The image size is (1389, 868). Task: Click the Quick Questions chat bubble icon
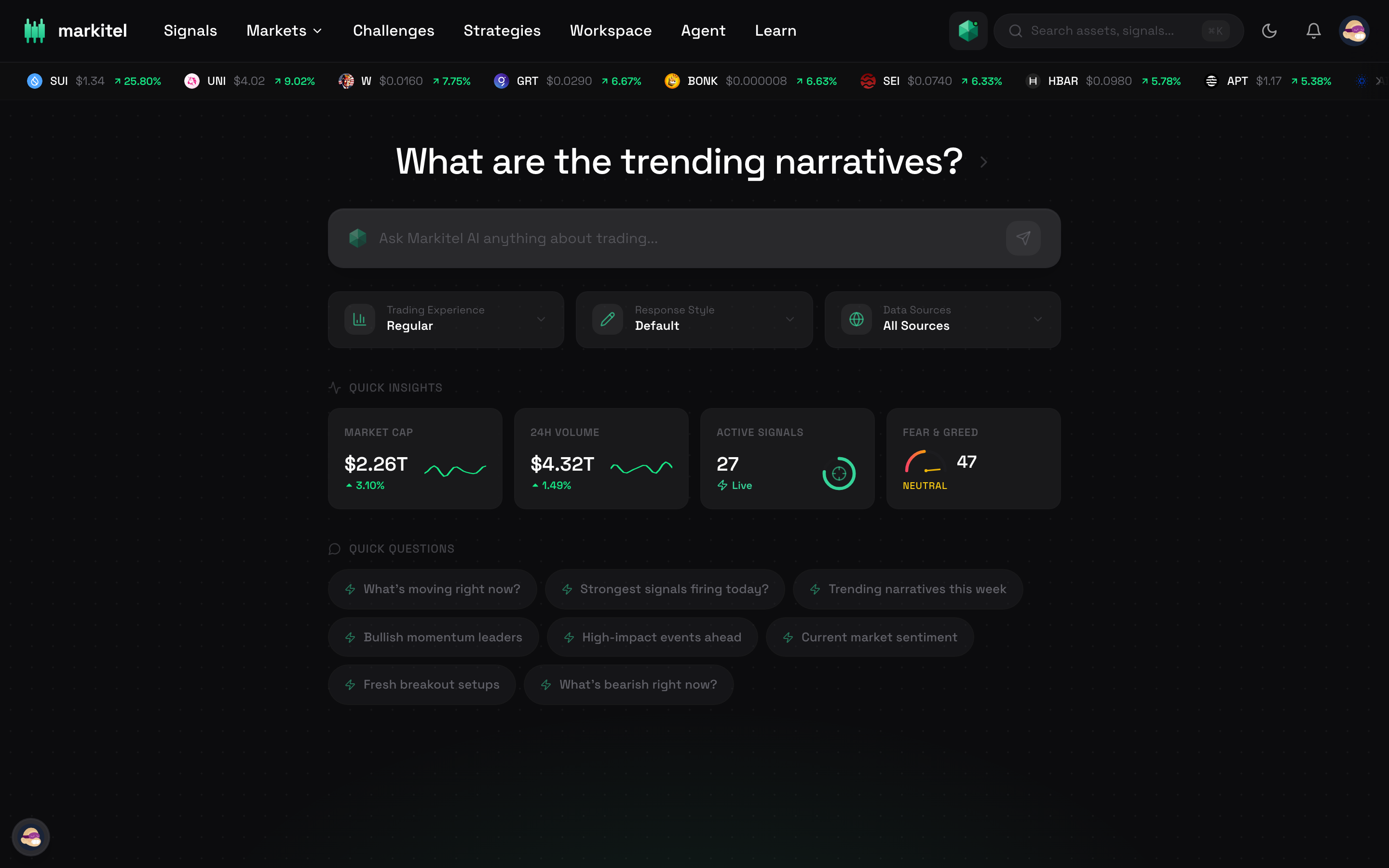click(x=335, y=549)
